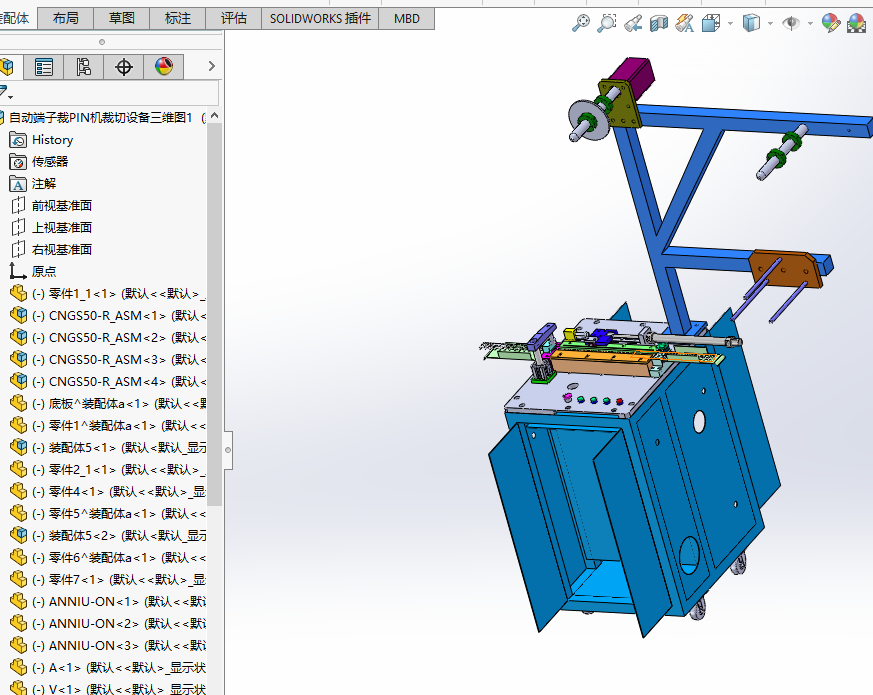Click the Previous View icon
The width and height of the screenshot is (873, 695).
coord(633,23)
